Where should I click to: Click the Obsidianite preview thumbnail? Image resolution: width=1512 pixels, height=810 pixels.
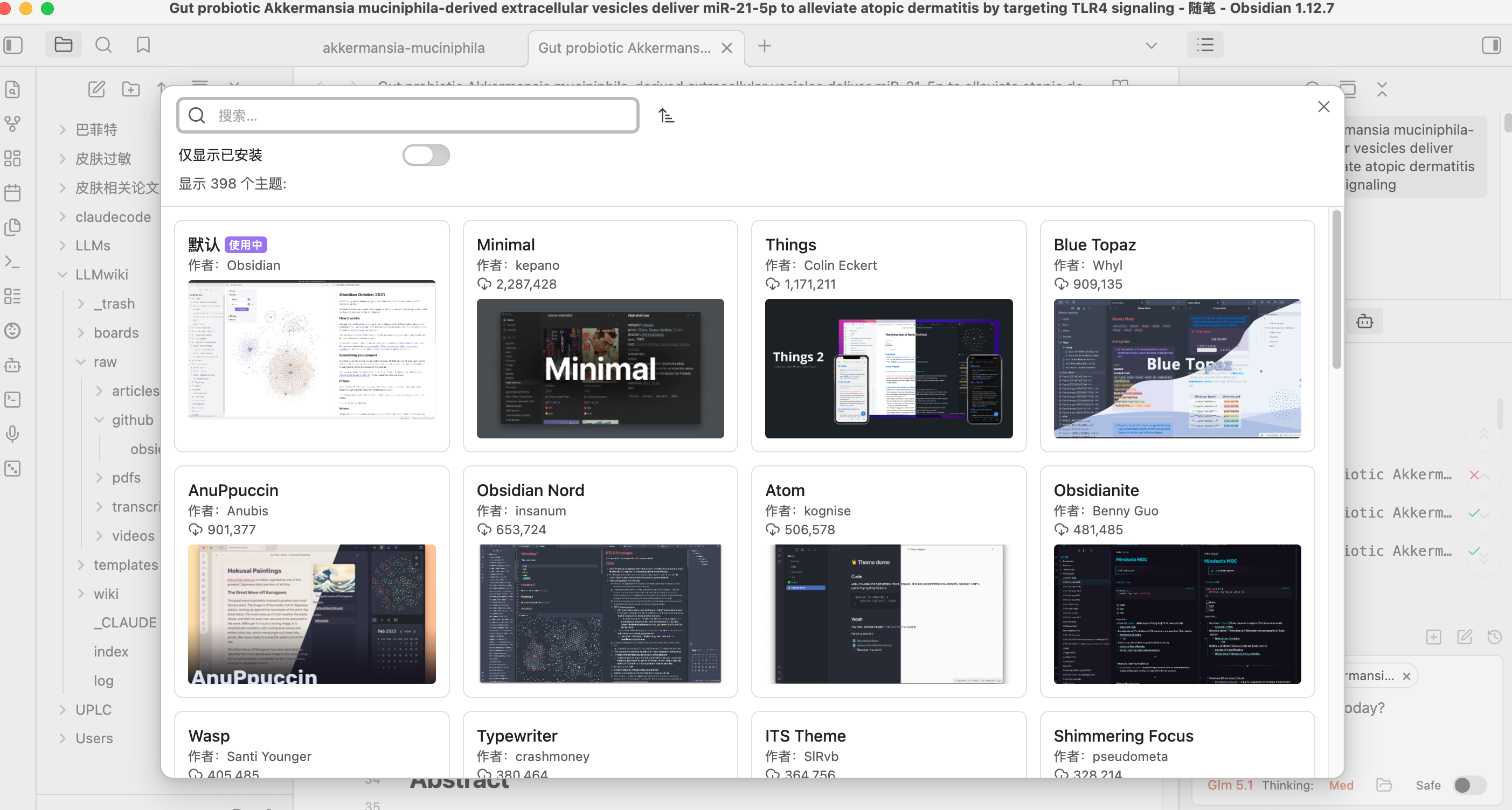[1177, 614]
